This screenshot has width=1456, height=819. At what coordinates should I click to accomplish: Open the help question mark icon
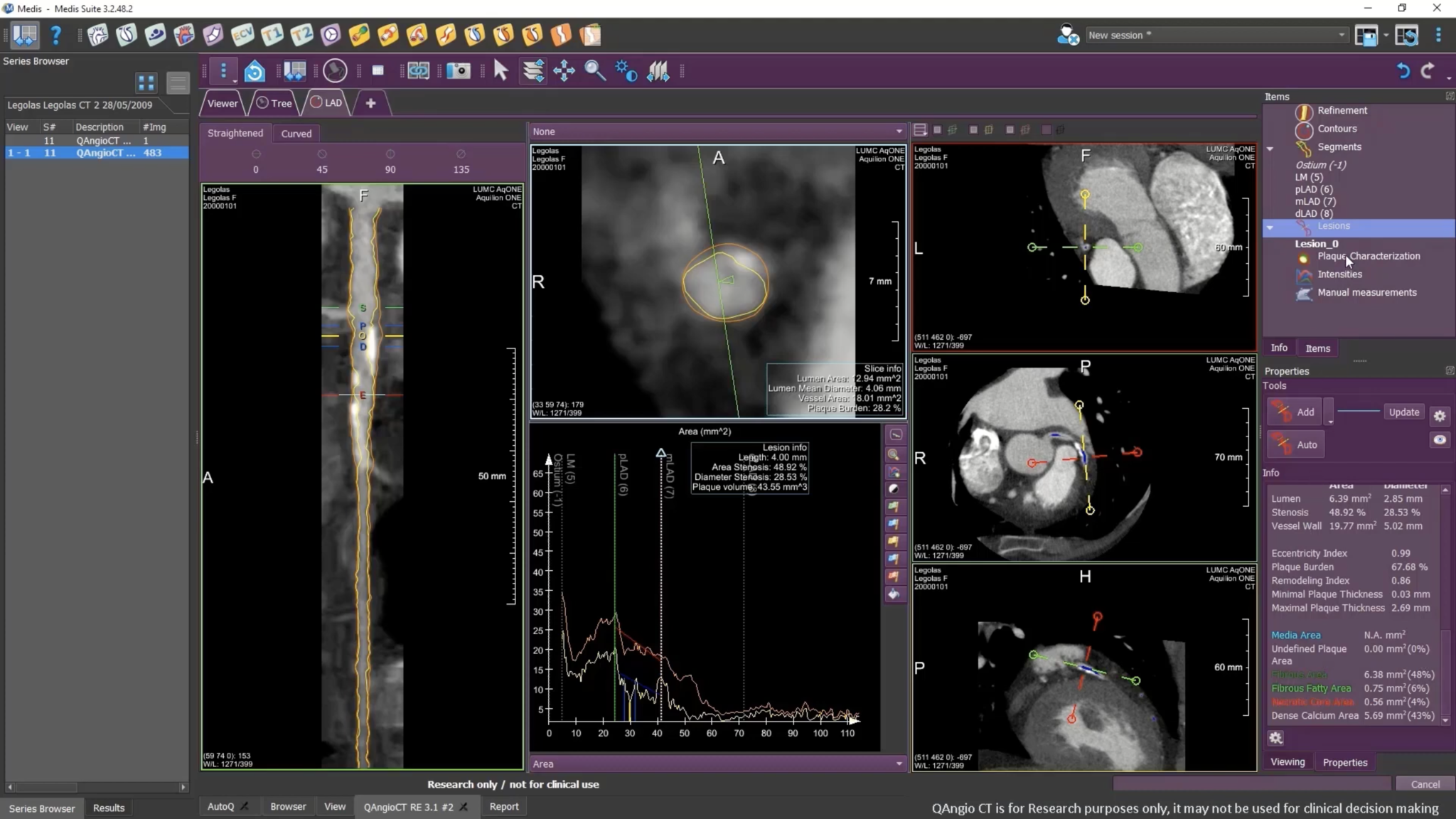(x=55, y=35)
